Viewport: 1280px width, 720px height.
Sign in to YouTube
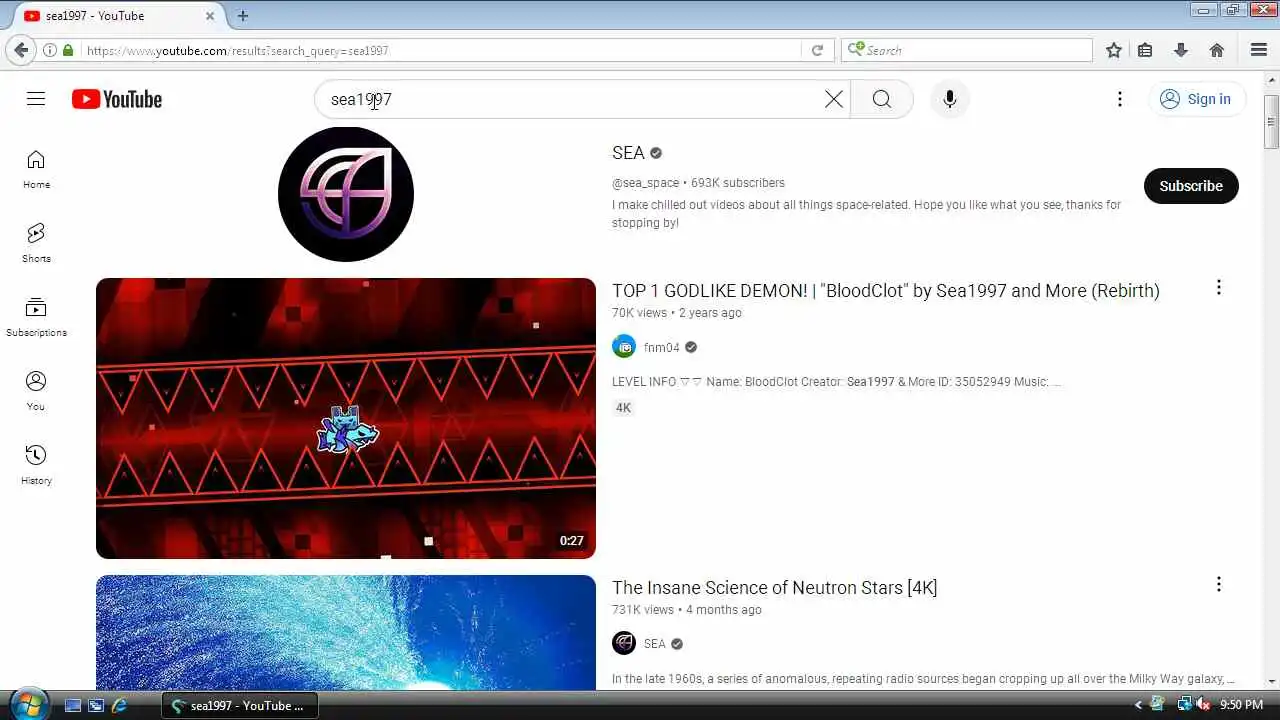click(1196, 99)
